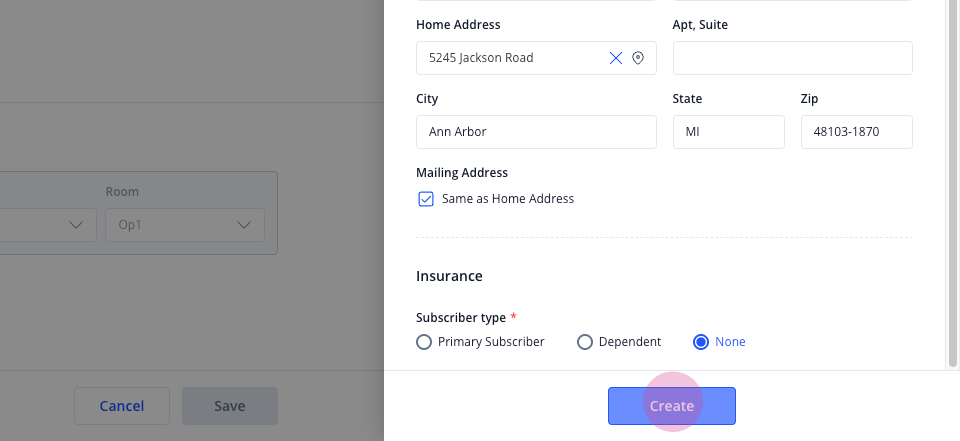Expand the dropdown left of Room
Viewport: 960px width, 441px height.
pos(48,225)
